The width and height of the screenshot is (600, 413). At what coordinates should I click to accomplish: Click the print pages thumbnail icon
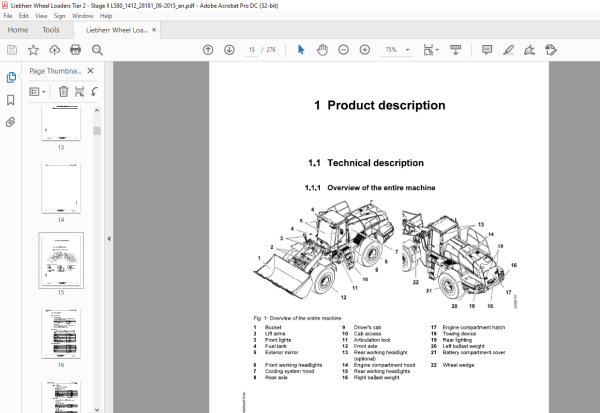pyautogui.click(x=79, y=91)
